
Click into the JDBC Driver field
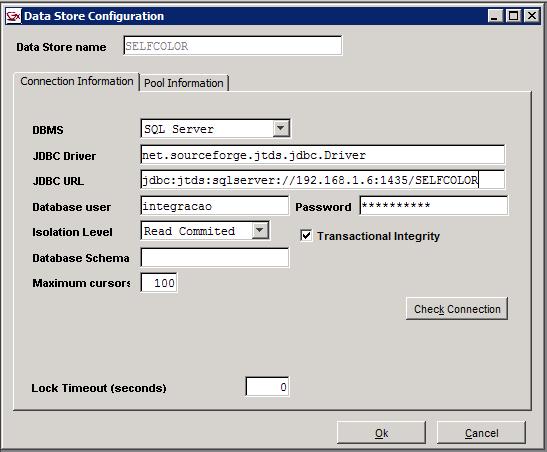323,155
